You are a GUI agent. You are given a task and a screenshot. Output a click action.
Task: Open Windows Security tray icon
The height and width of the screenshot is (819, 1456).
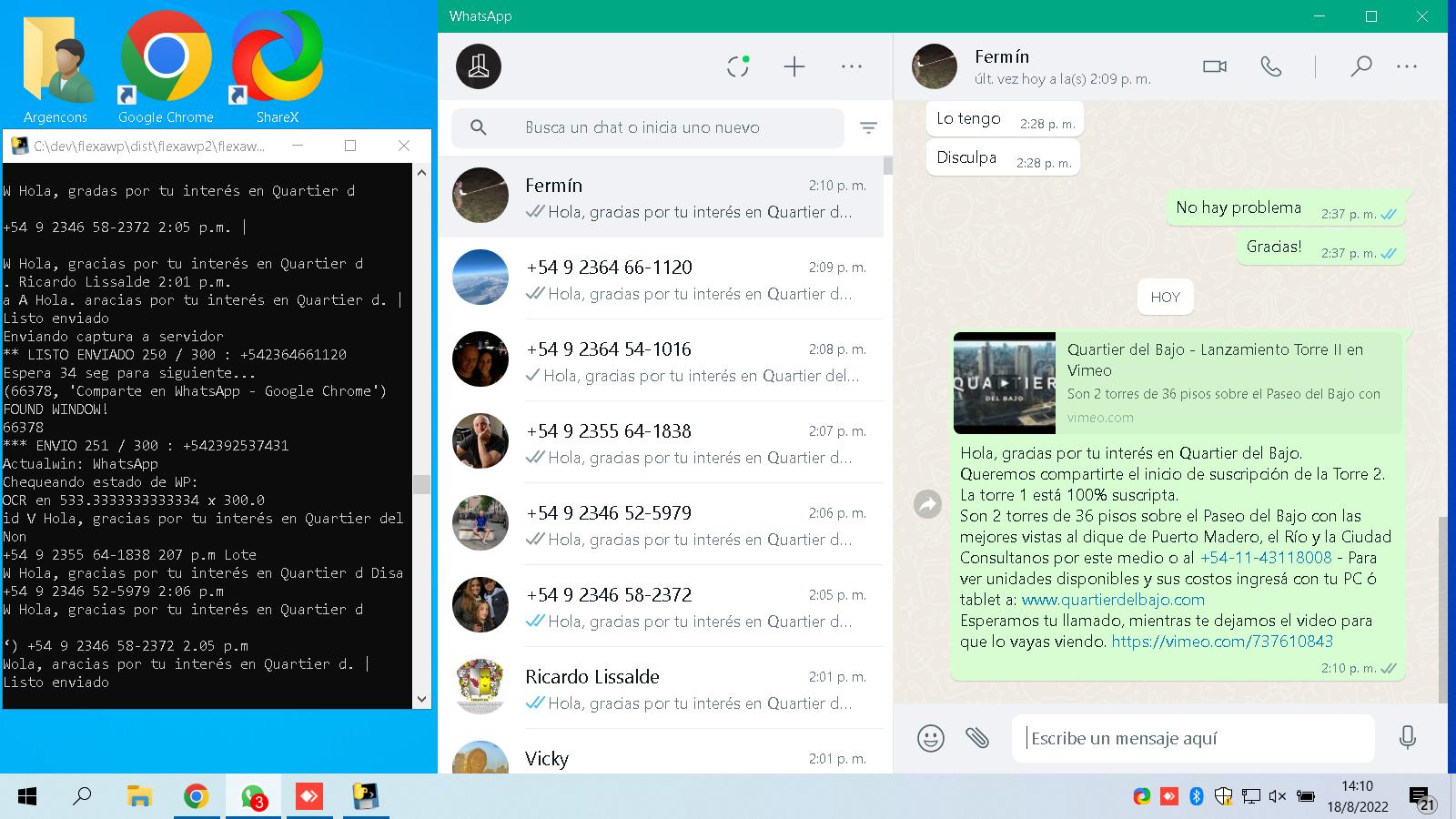(1223, 796)
